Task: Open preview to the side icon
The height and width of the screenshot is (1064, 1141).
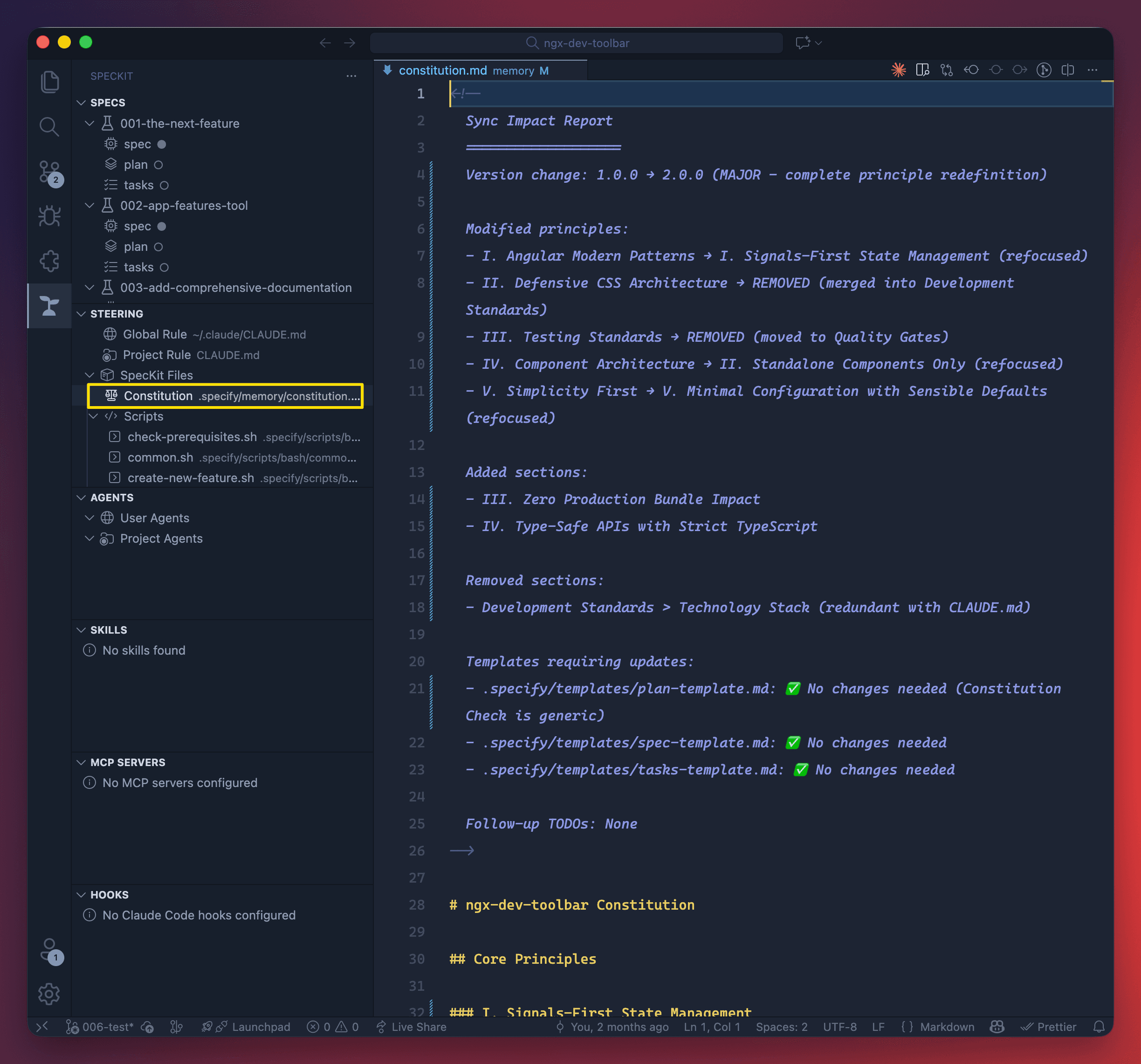Action: click(x=922, y=70)
